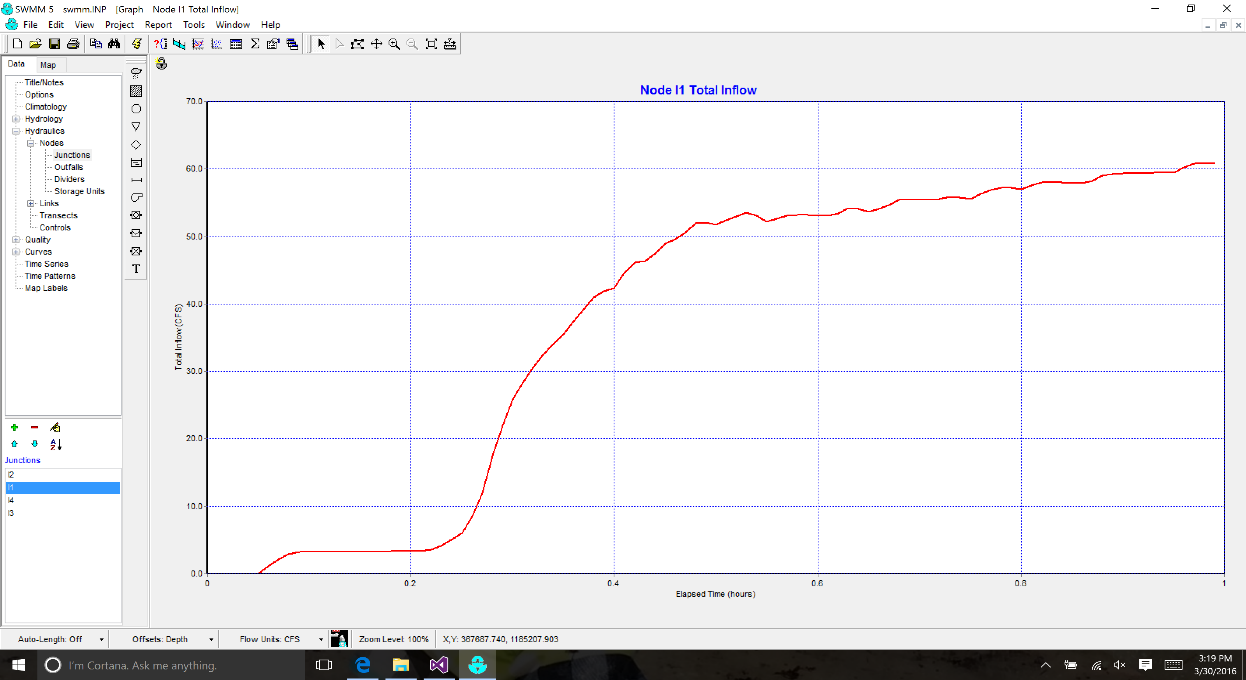This screenshot has height=680, width=1246.
Task: Open the Report menu
Action: 158,24
